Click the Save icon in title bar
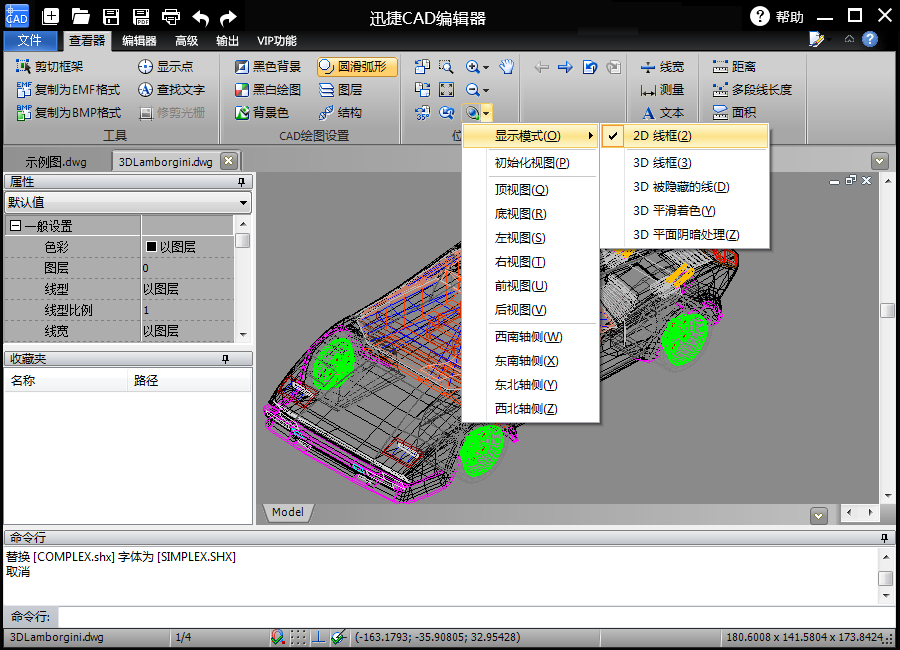The height and width of the screenshot is (650, 900). 111,16
